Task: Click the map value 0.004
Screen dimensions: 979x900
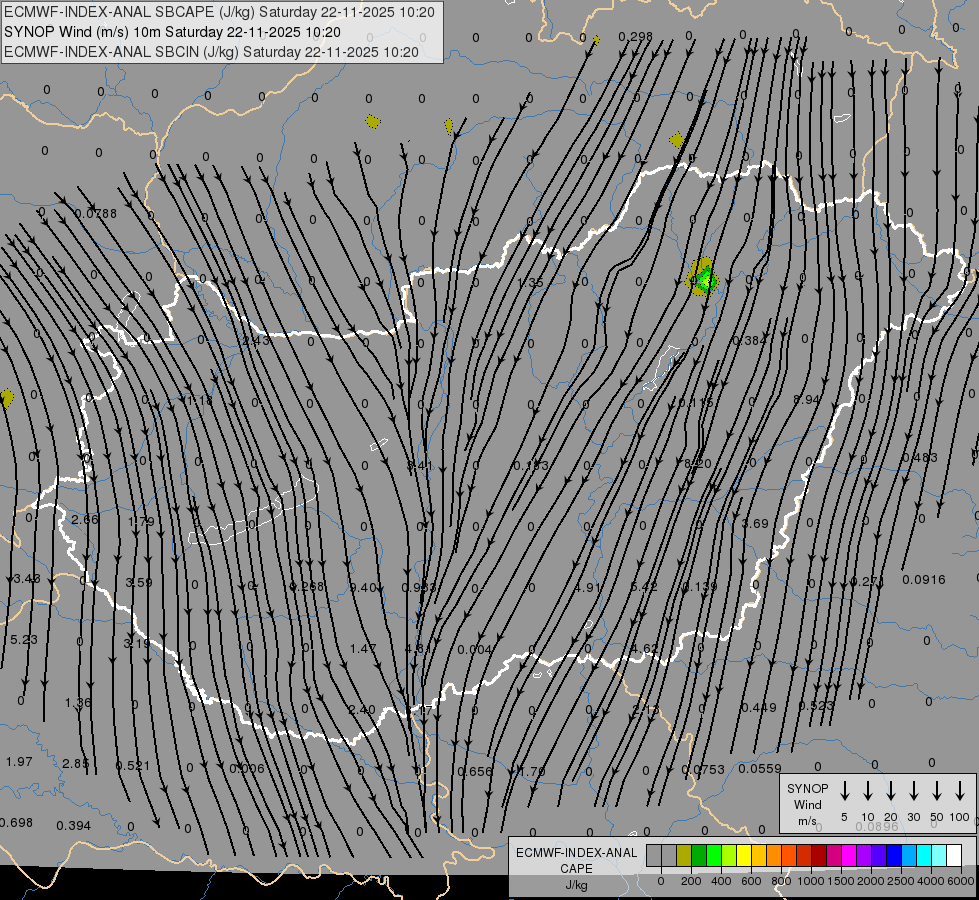Action: tap(475, 650)
